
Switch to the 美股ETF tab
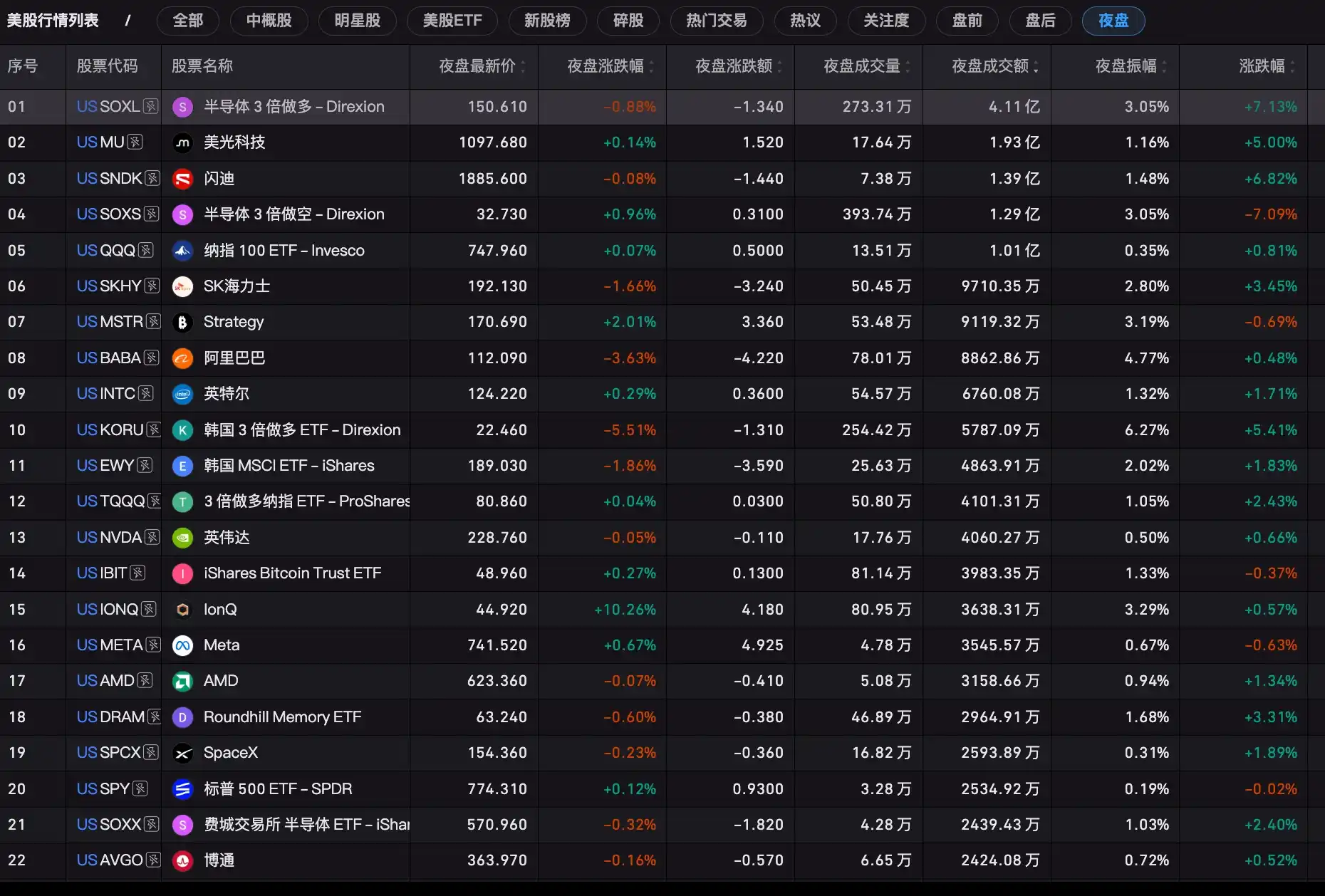click(x=452, y=21)
